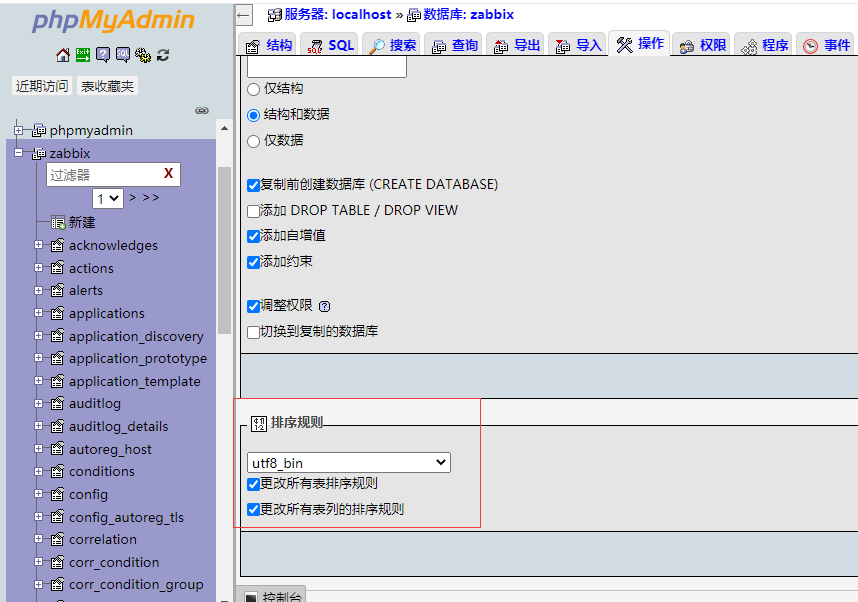Jump to last page with >> link
Viewport: 858px width, 602px height.
[x=150, y=198]
